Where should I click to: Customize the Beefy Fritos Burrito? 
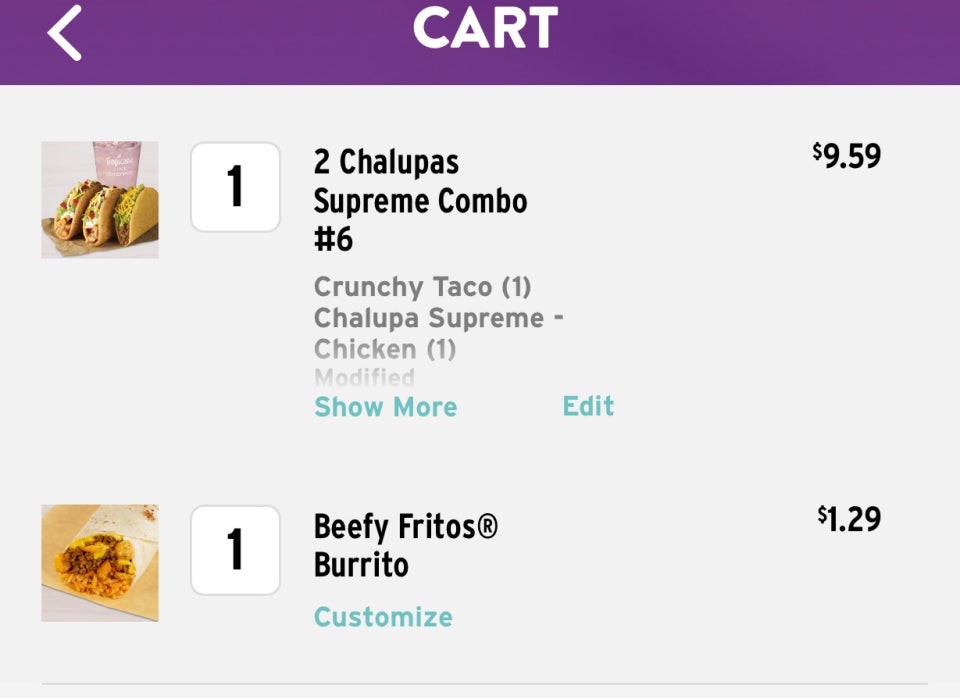click(383, 617)
